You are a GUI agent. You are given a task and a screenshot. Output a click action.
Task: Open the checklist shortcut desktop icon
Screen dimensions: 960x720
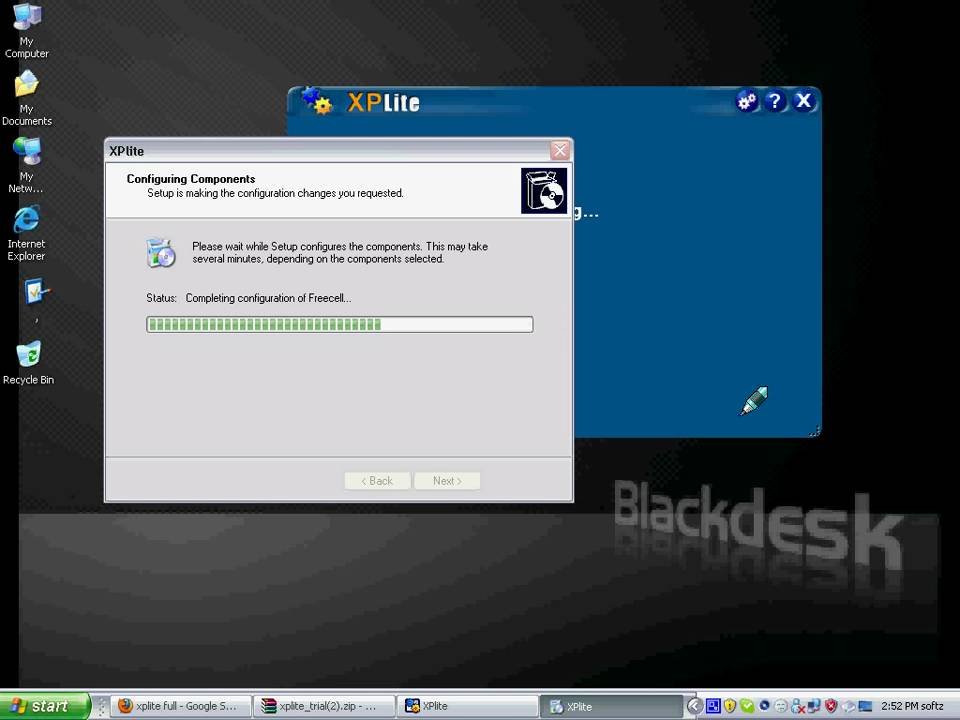(36, 292)
